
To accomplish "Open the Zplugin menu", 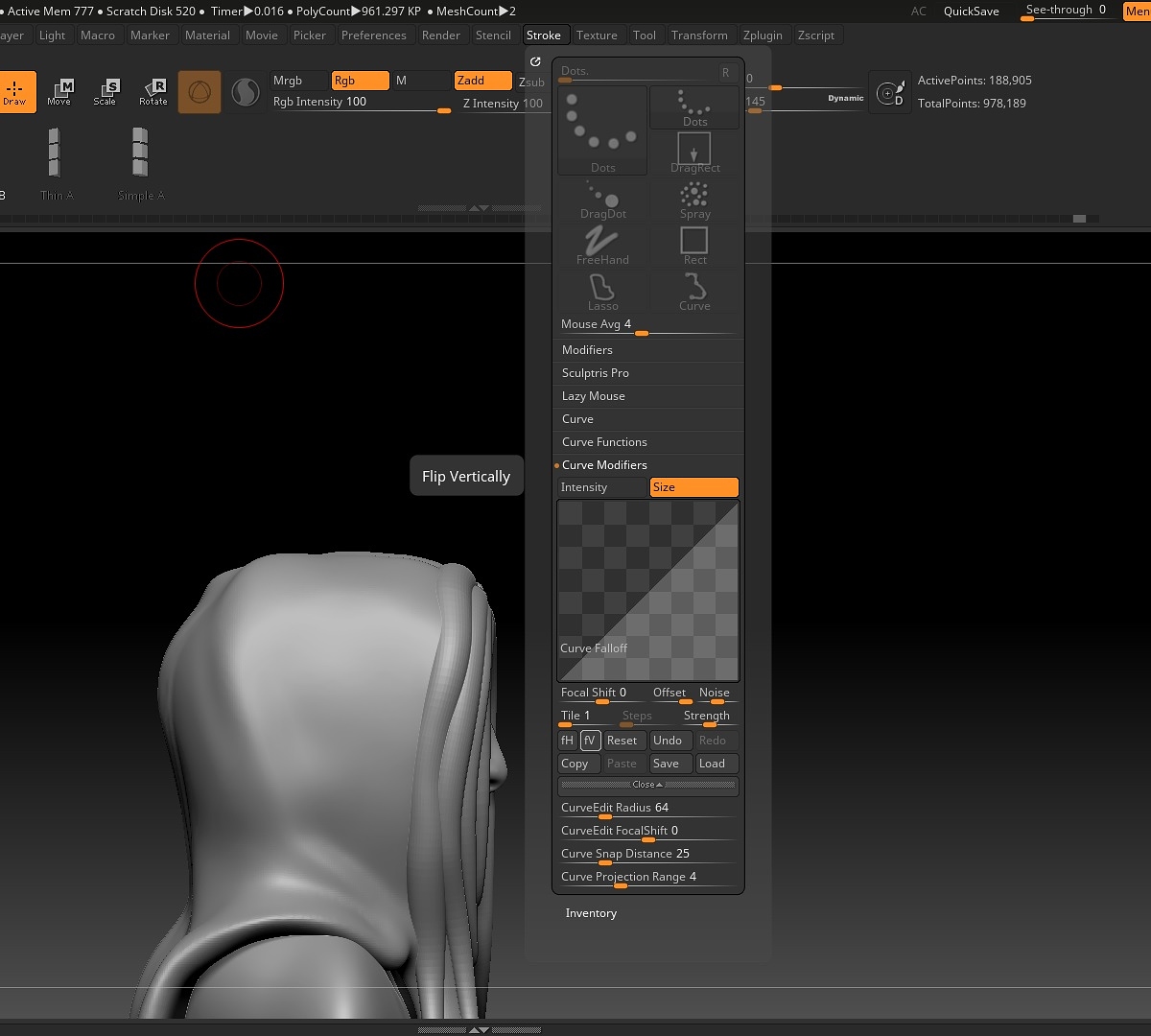I will 763,35.
